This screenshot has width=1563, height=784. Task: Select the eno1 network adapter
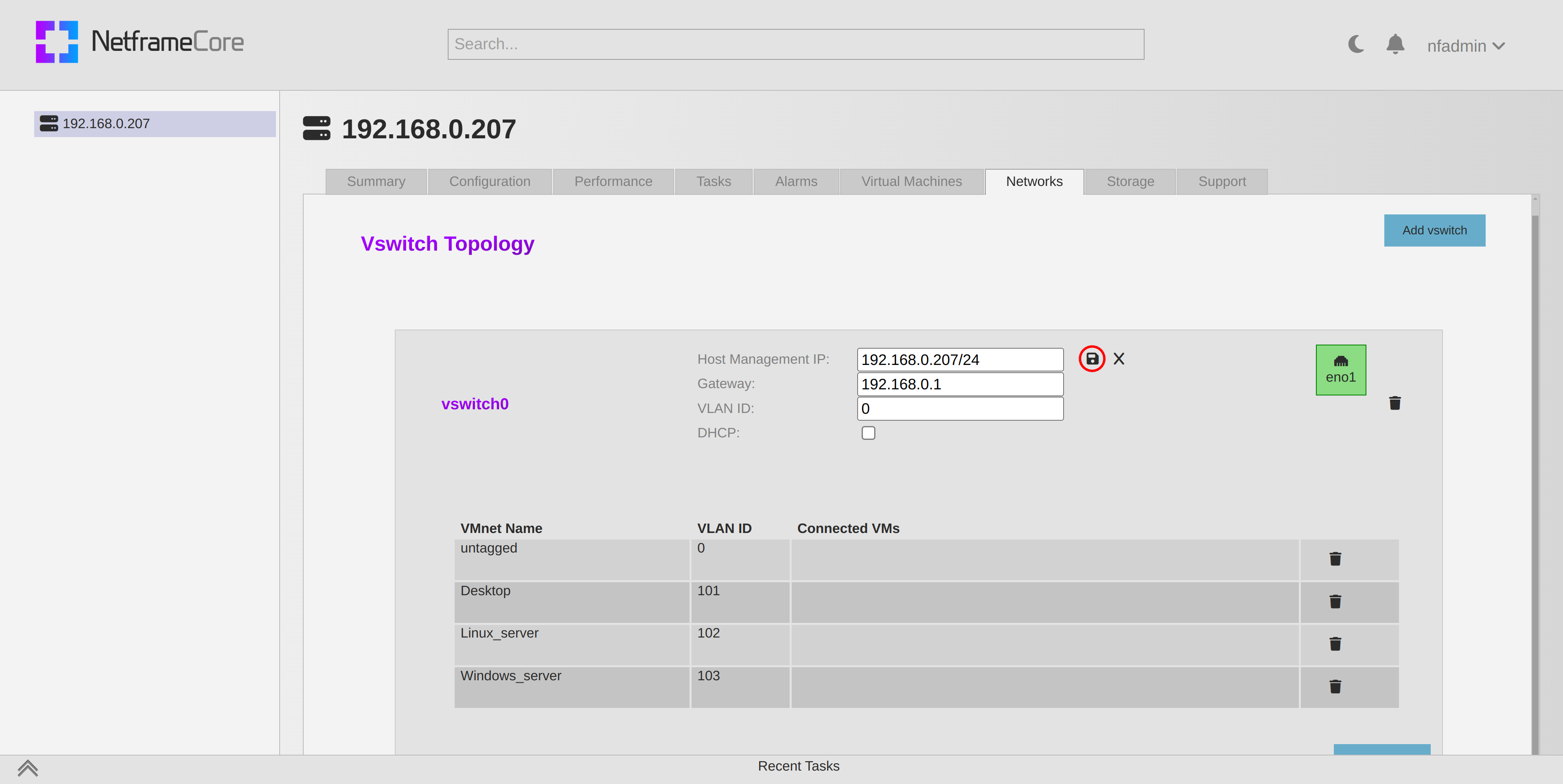(x=1341, y=370)
